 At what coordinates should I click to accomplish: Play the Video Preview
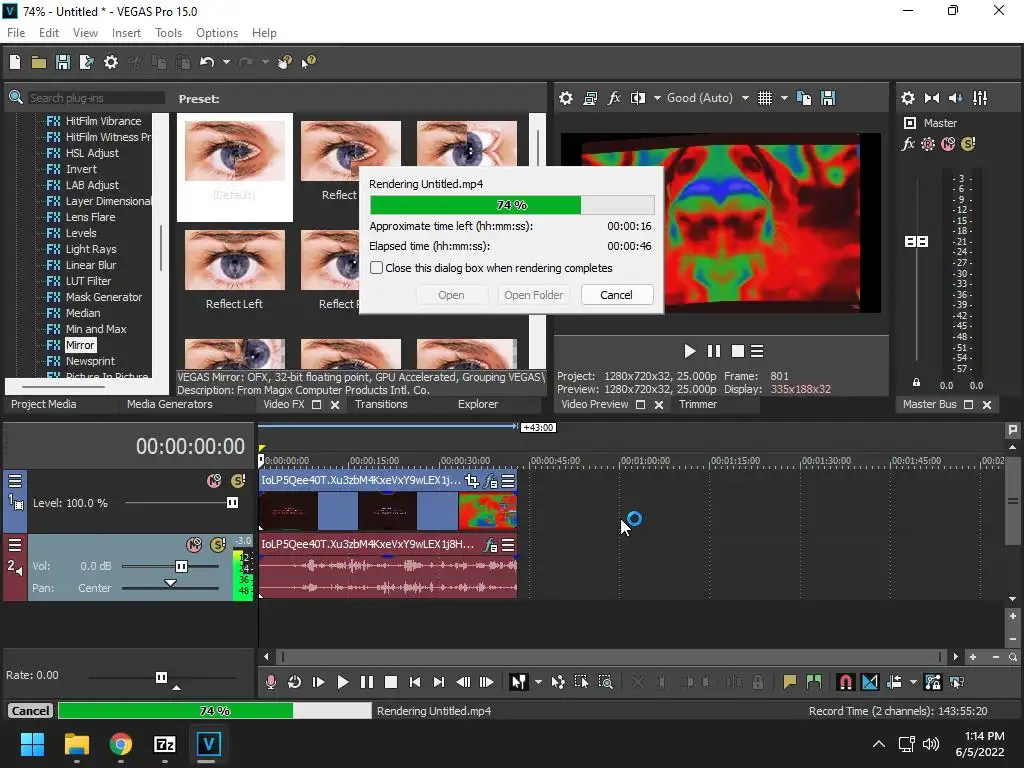click(690, 351)
